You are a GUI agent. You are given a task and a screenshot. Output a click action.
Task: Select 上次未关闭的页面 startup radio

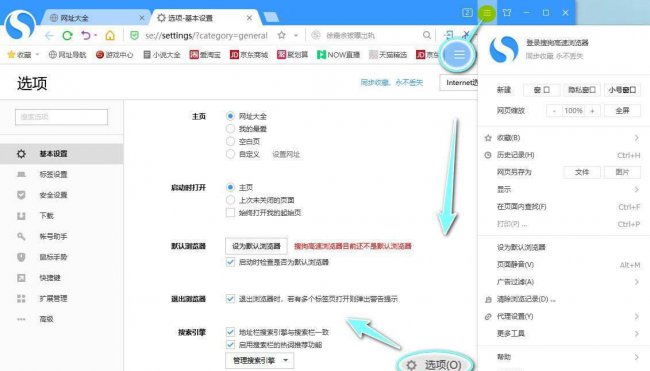(x=230, y=200)
